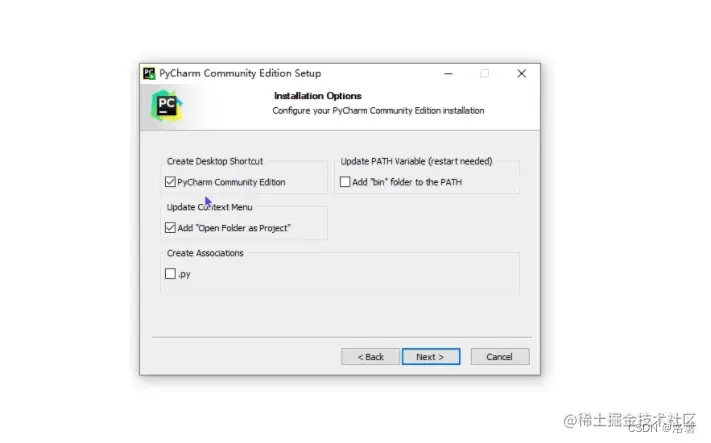The width and height of the screenshot is (711, 443).
Task: Click the watermark text in corner
Action: click(629, 423)
